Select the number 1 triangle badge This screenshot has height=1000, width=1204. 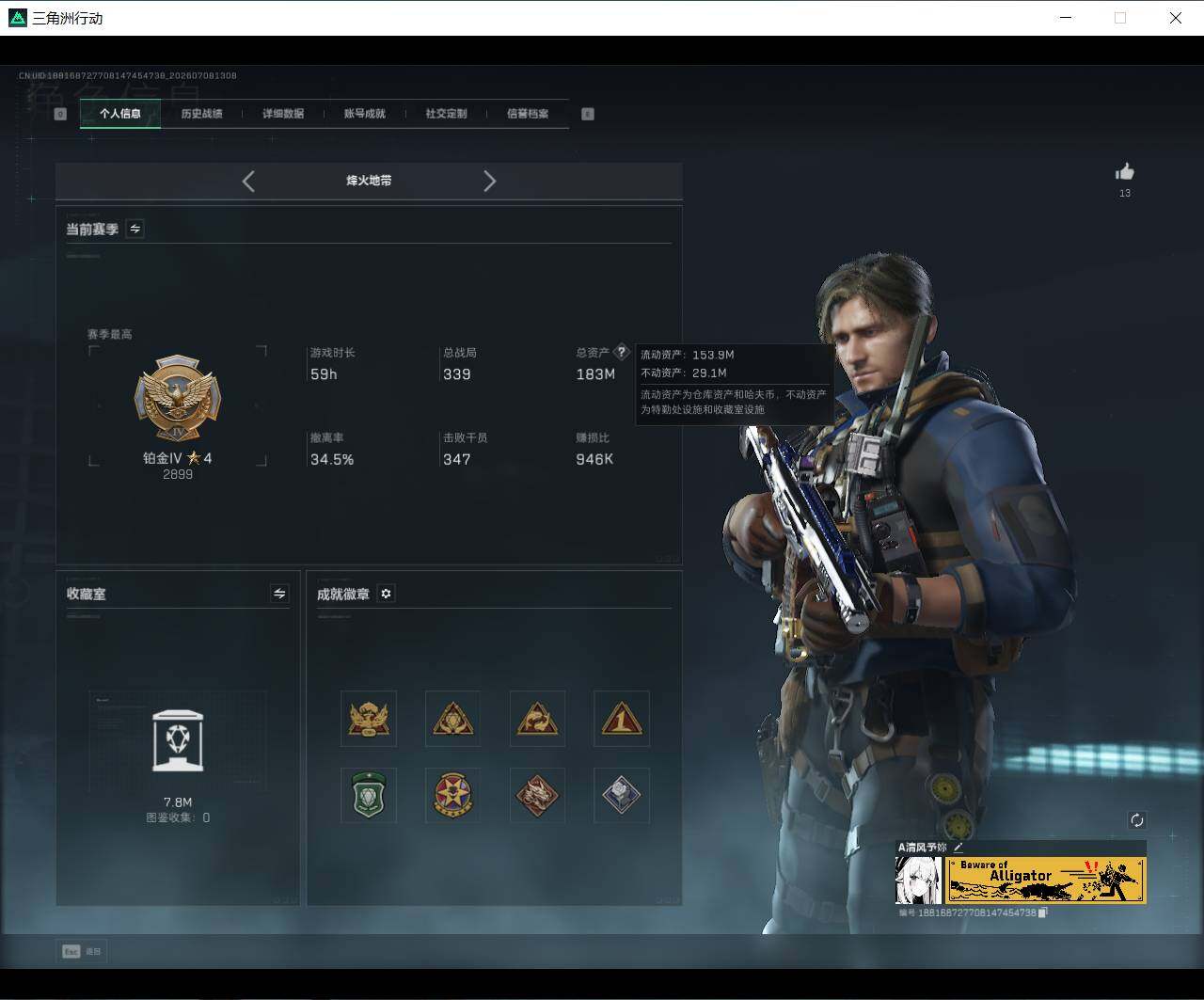pyautogui.click(x=622, y=719)
